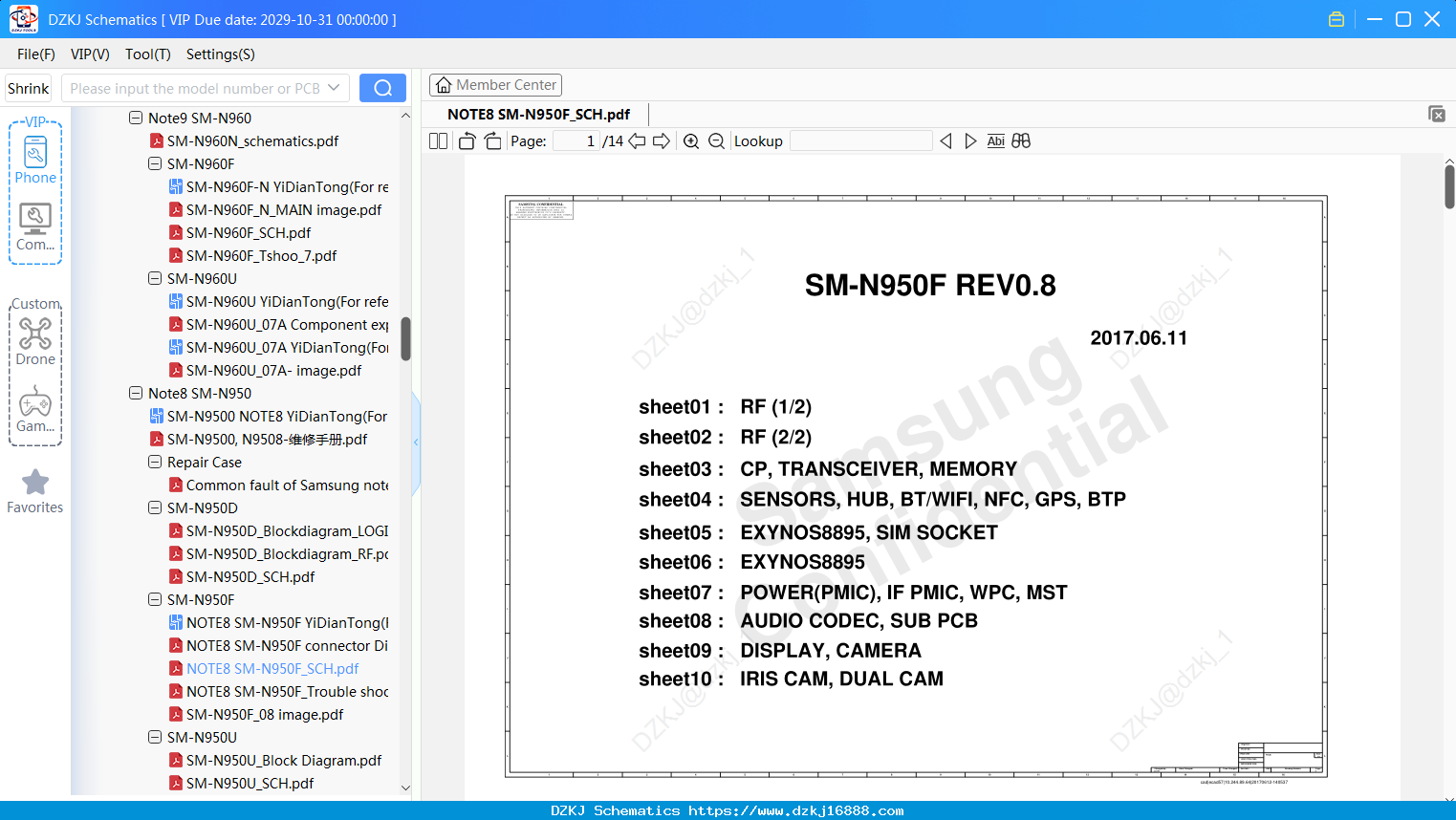Image resolution: width=1456 pixels, height=820 pixels.
Task: Click the DZKJ app logo
Action: [23, 19]
